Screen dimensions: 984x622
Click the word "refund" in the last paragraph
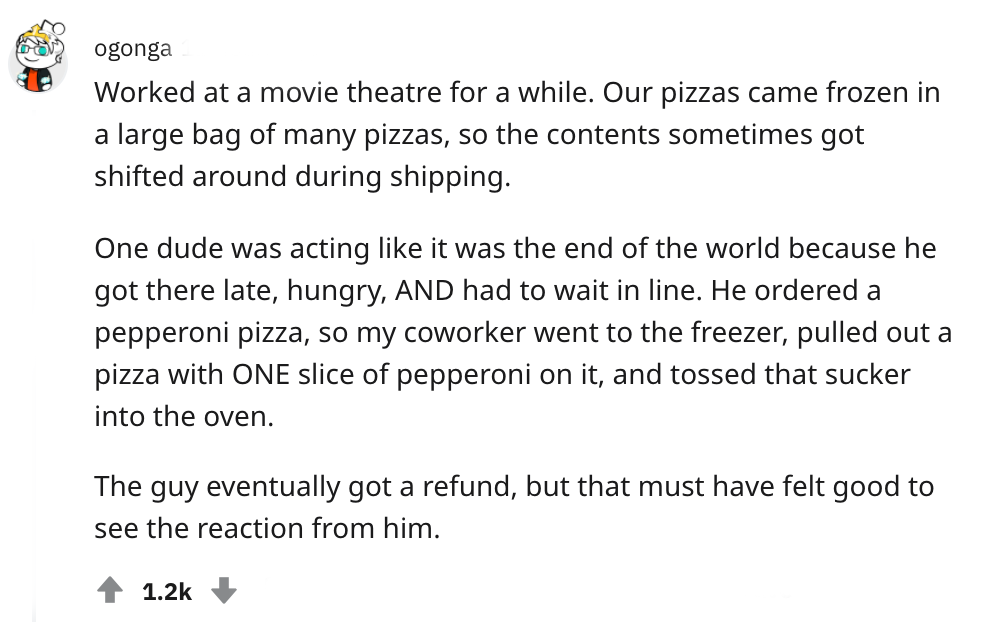coord(470,486)
